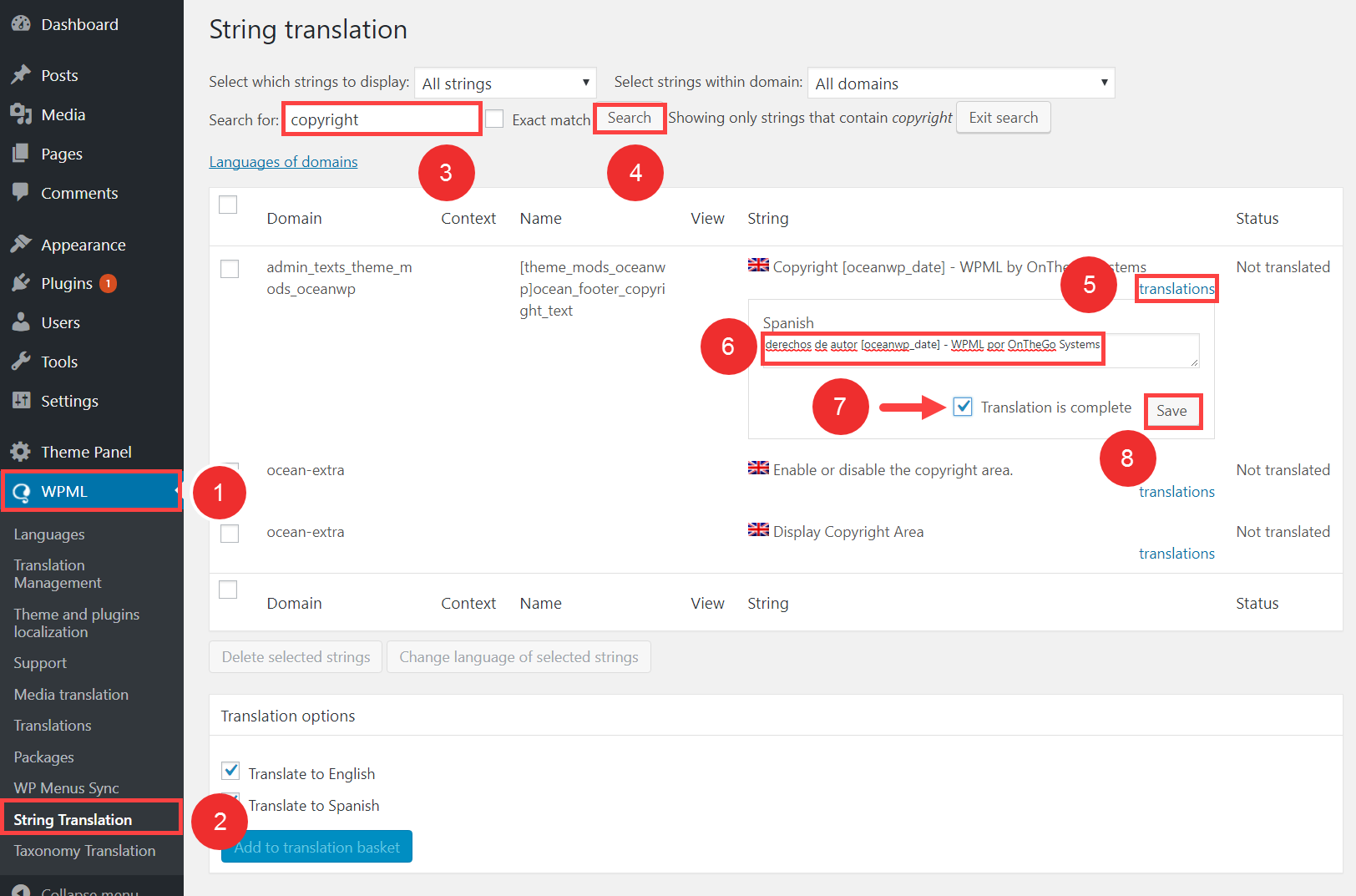The height and width of the screenshot is (896, 1356).
Task: Click UK flag beside Enable or disable copyright
Action: [758, 468]
